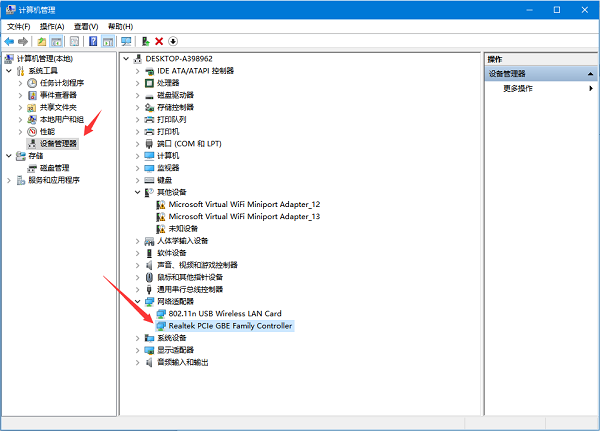Collapse the 其他设备 category
The image size is (600, 431).
pyautogui.click(x=137, y=192)
